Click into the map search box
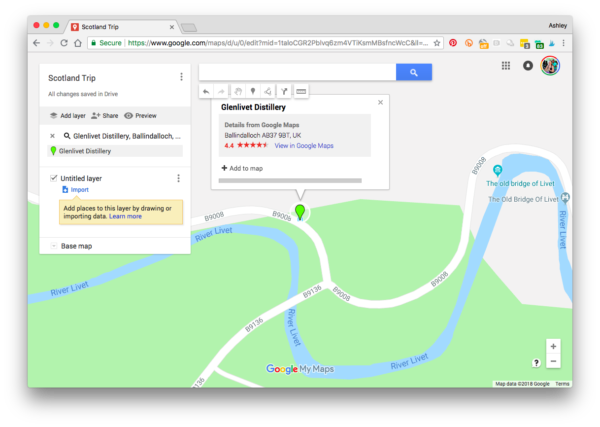 [297, 72]
